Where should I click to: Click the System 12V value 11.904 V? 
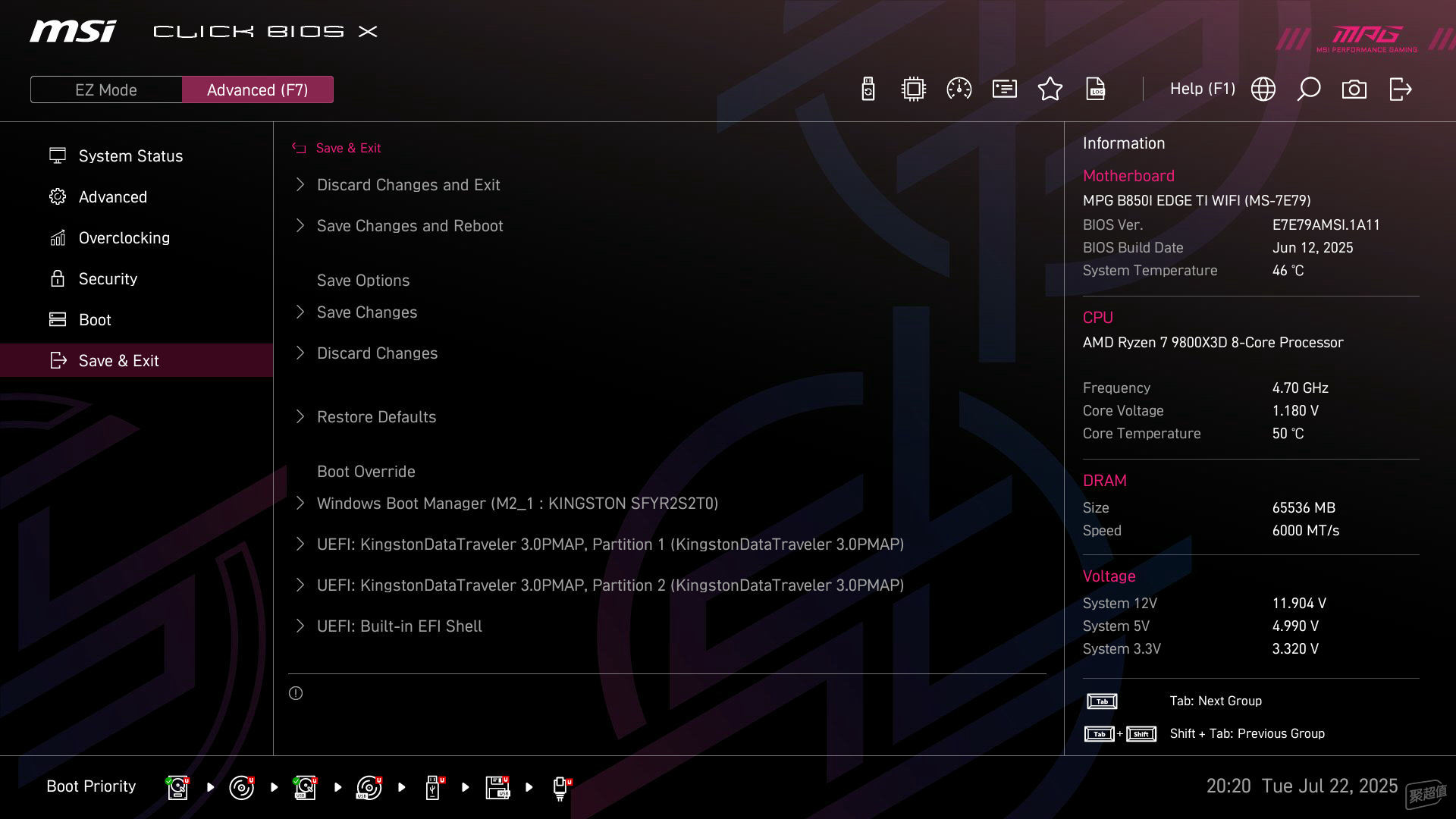pos(1299,603)
